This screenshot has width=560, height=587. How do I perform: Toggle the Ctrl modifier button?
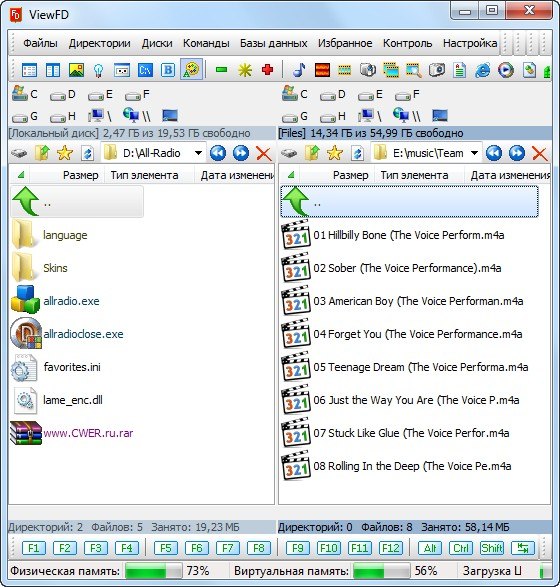(x=461, y=548)
